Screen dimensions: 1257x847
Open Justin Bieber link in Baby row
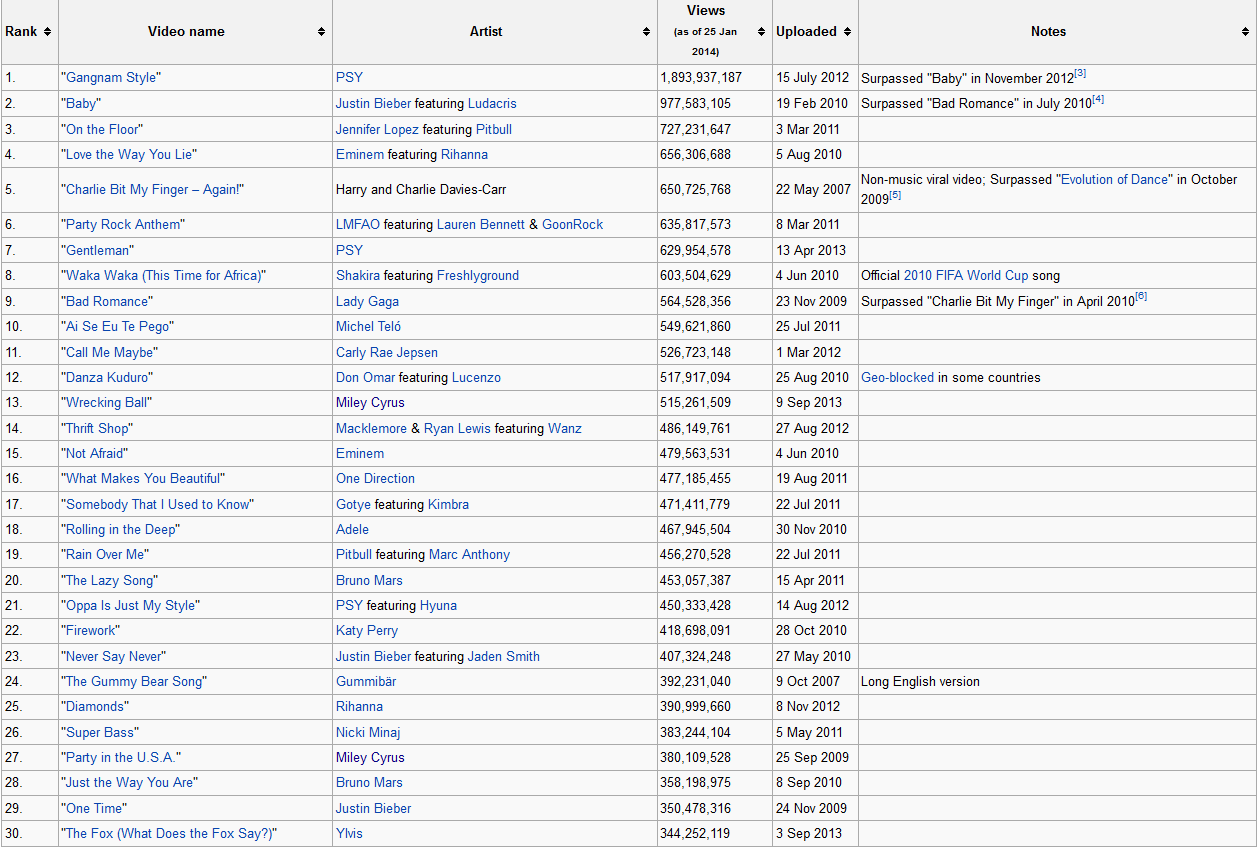373,104
